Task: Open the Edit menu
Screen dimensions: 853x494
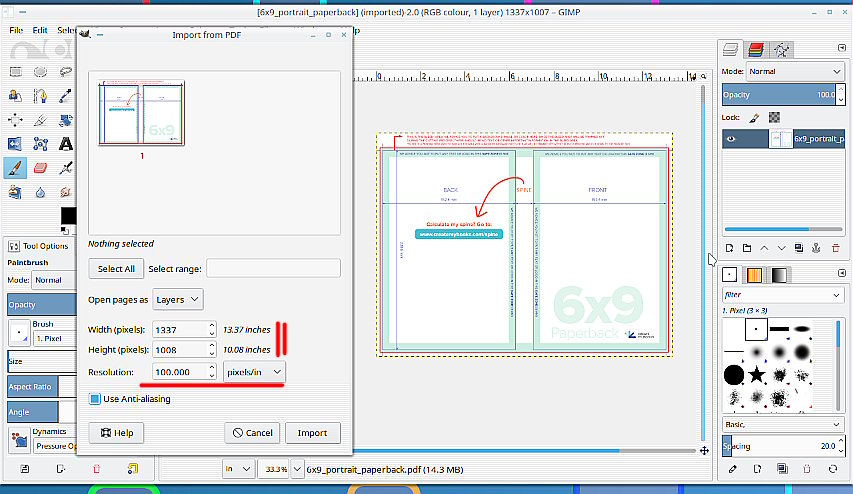Action: tap(40, 30)
